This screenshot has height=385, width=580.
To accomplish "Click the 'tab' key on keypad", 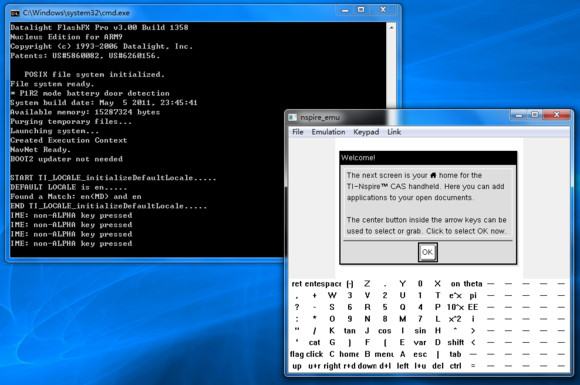I will click(455, 354).
